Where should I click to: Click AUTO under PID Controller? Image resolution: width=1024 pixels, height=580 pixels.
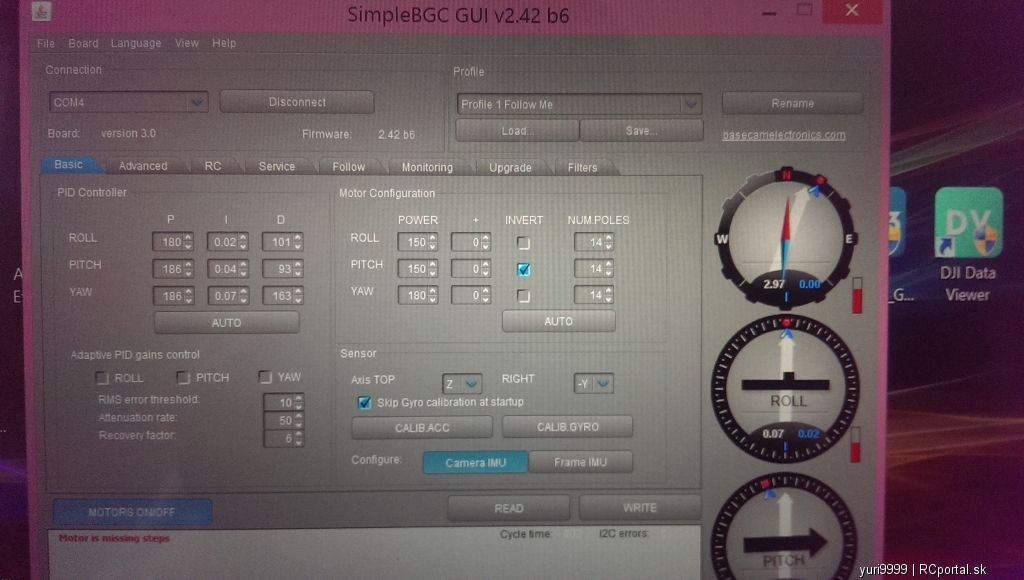[x=227, y=323]
